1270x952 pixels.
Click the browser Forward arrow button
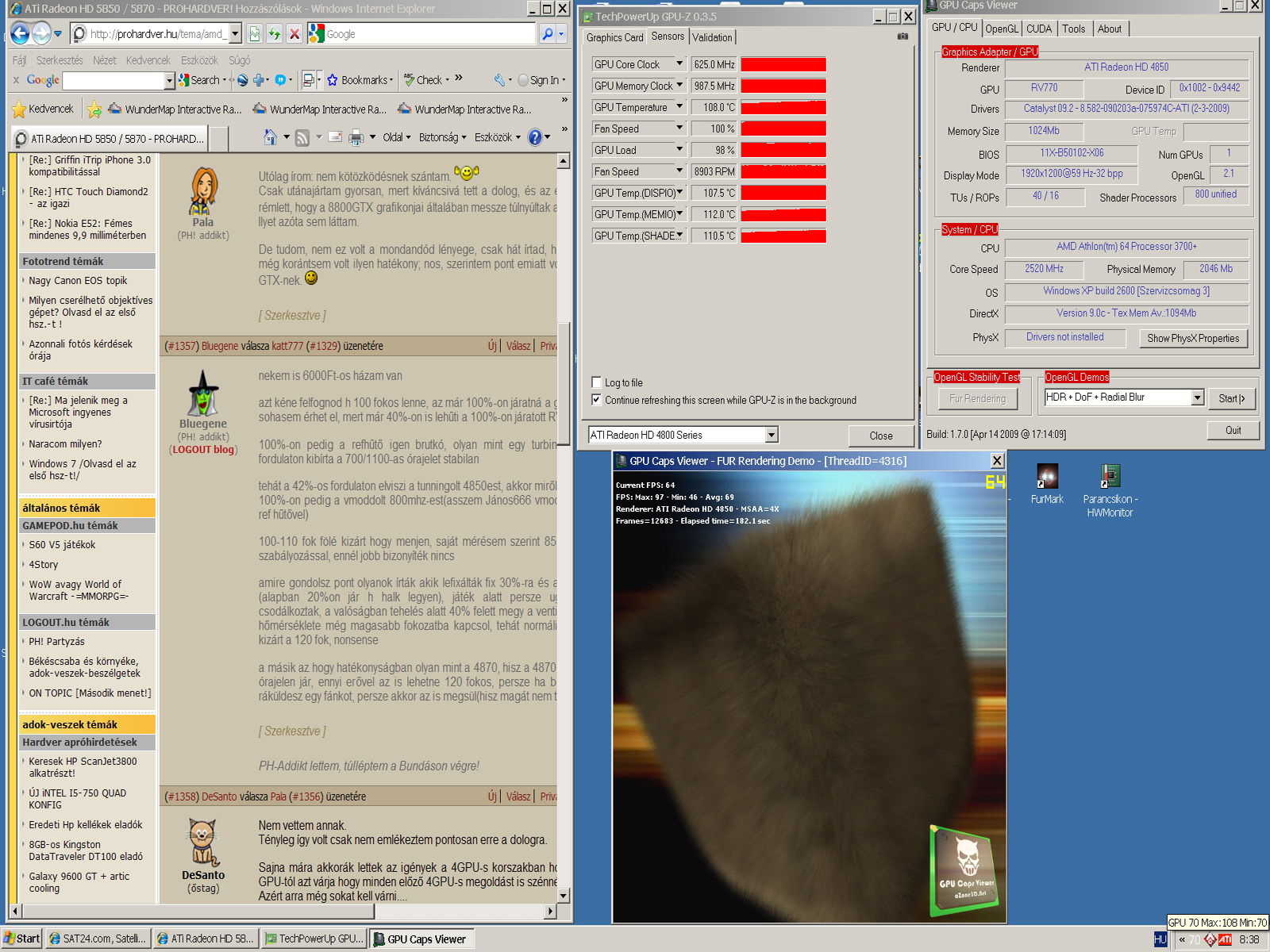click(x=41, y=33)
